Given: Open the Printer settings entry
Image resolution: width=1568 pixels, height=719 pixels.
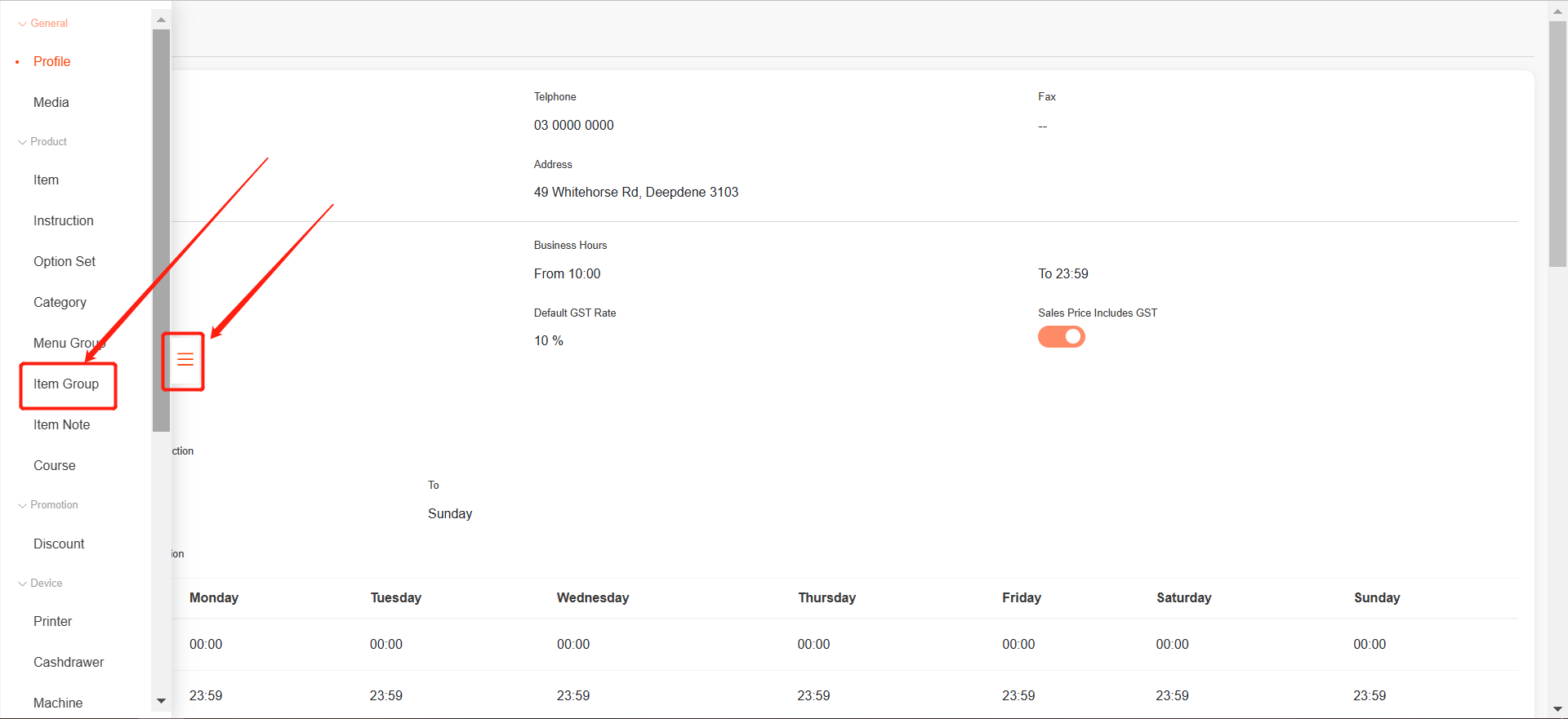Looking at the screenshot, I should (52, 622).
